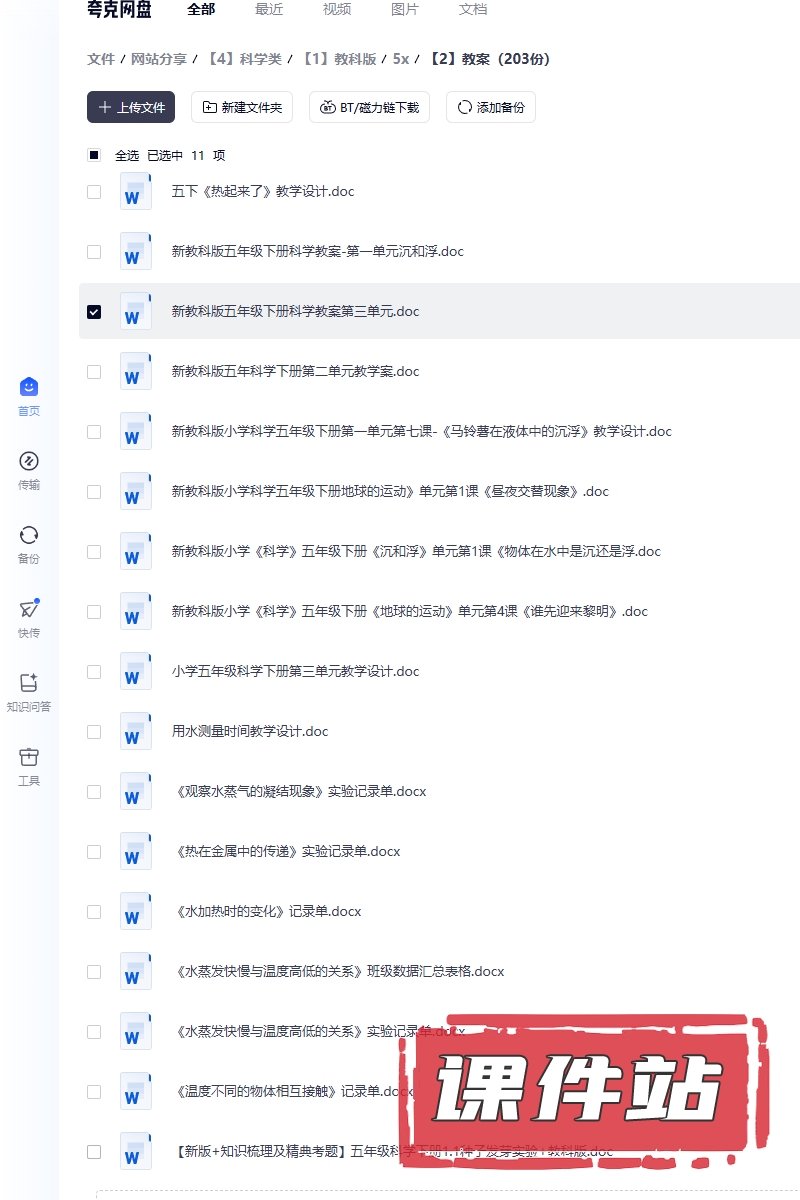The width and height of the screenshot is (800, 1200).
Task: Open the 备份 backup sidebar icon
Action: (x=29, y=536)
